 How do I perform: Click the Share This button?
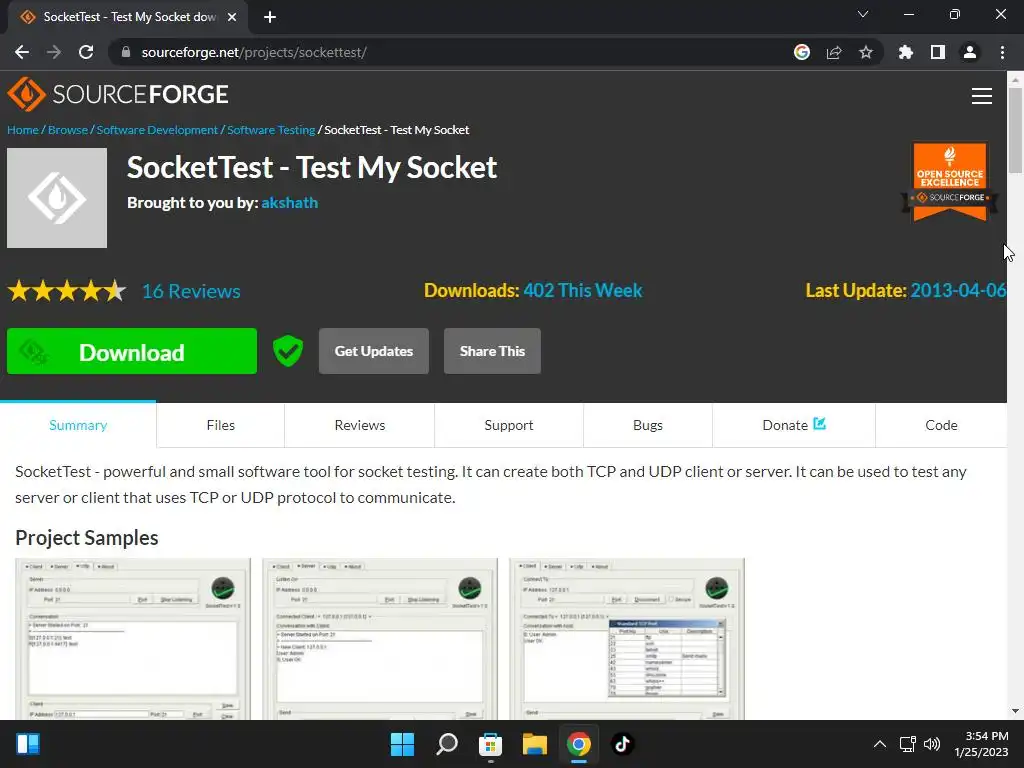[492, 351]
